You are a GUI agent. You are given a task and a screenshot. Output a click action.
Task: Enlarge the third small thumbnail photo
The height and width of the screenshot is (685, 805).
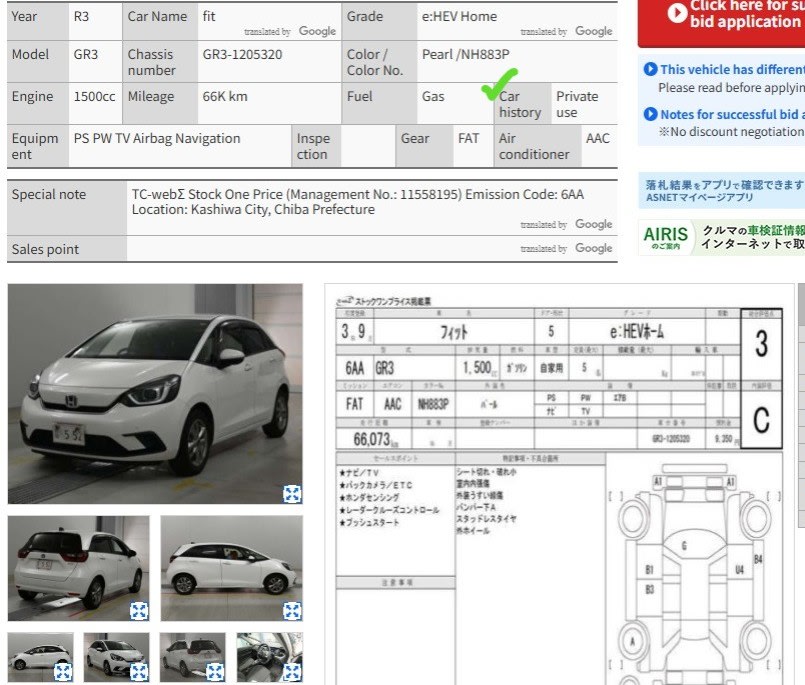[215, 672]
